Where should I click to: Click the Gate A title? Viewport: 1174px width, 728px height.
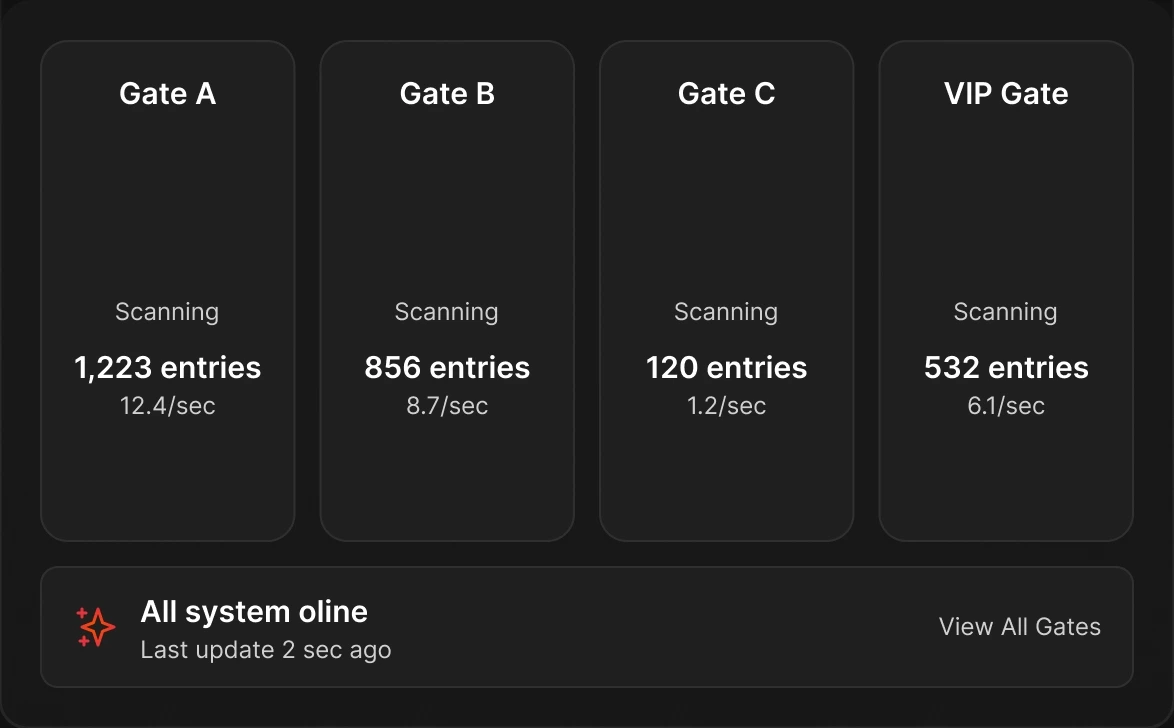168,94
